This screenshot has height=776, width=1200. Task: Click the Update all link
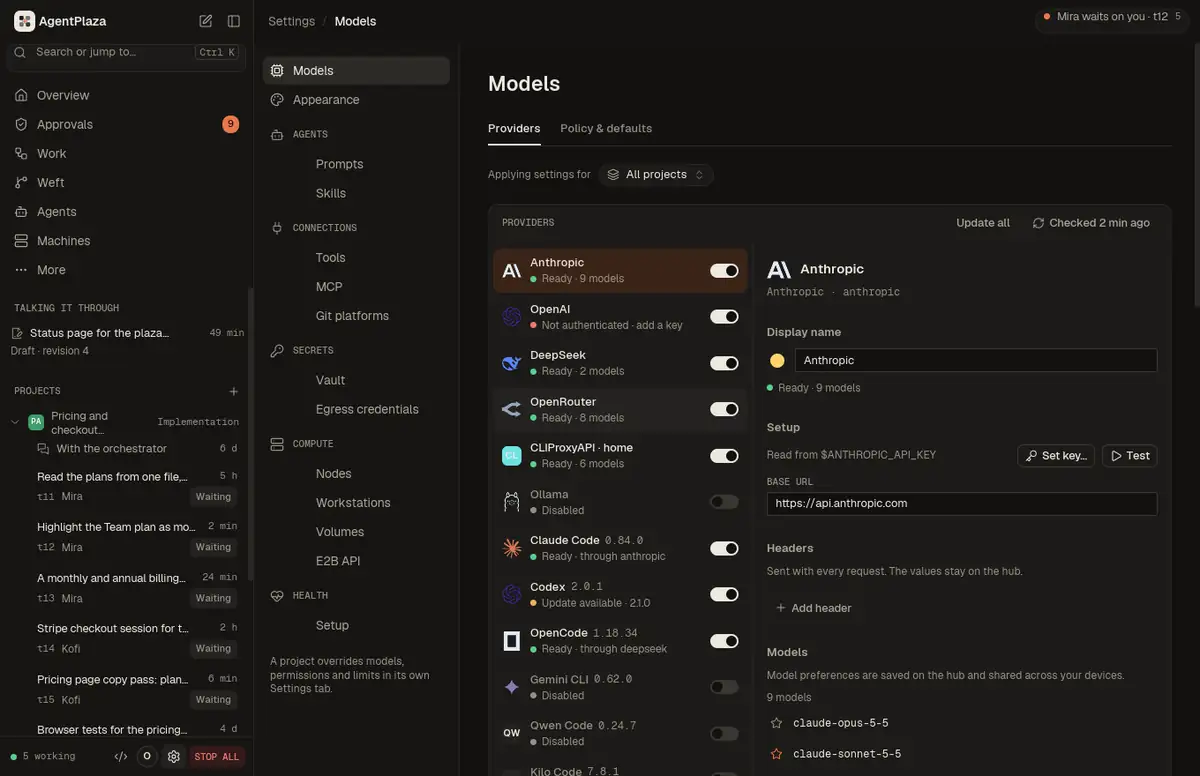(983, 223)
